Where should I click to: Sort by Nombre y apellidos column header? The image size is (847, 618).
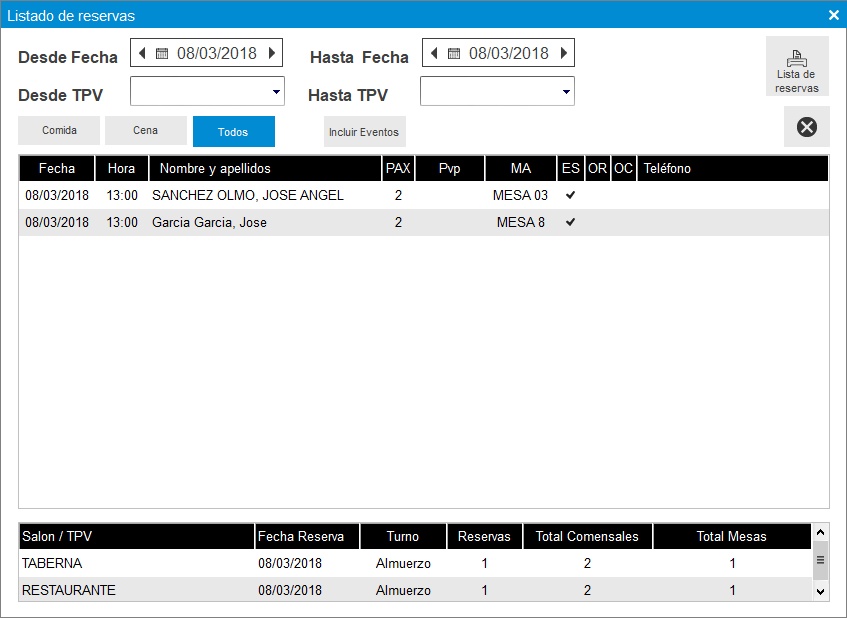click(265, 168)
